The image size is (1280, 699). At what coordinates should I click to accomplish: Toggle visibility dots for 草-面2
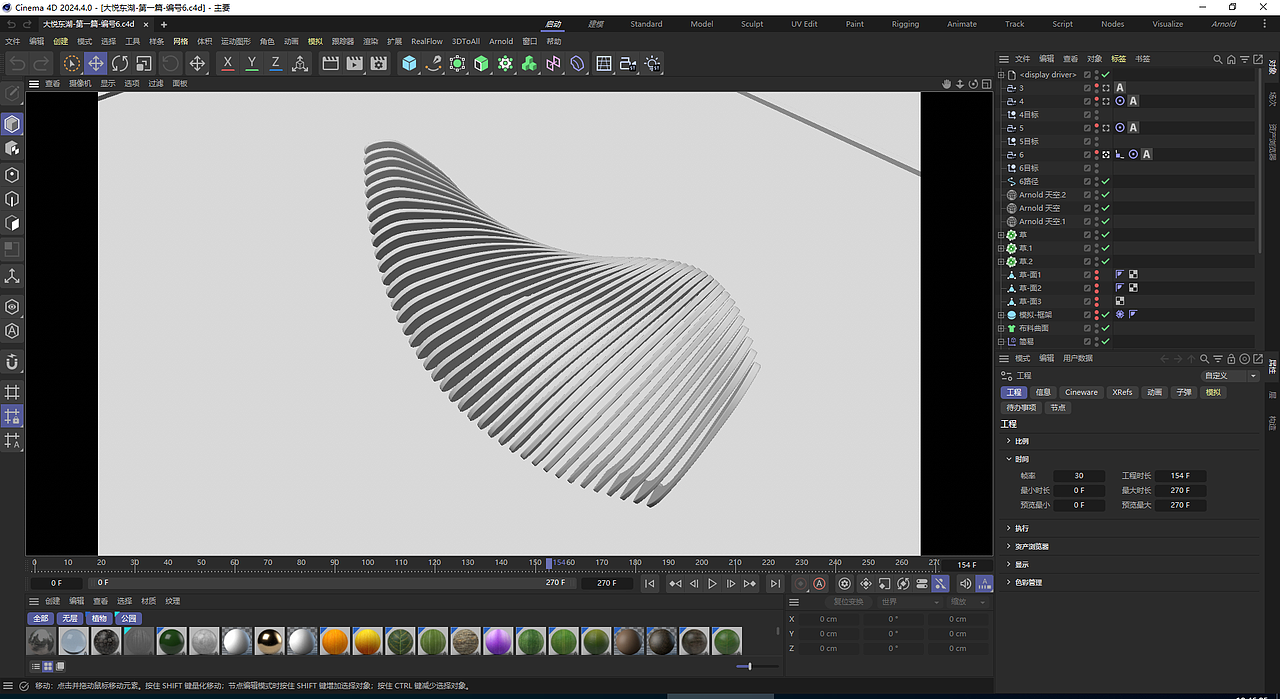pyautogui.click(x=1096, y=288)
